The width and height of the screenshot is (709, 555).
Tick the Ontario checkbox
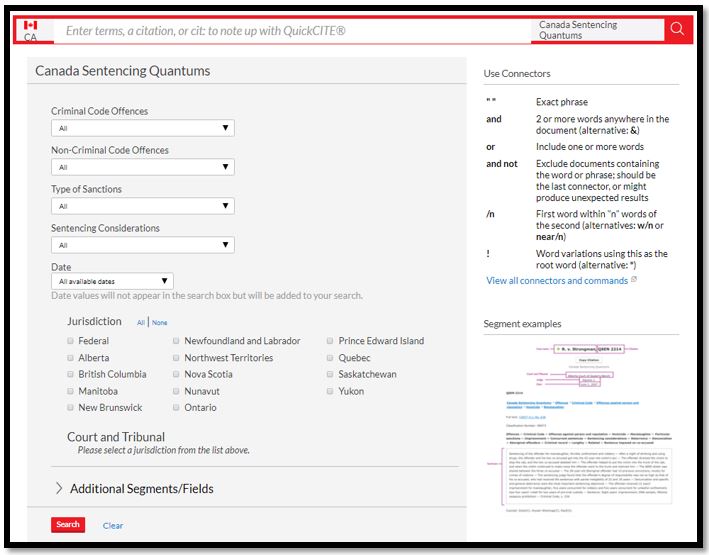point(176,407)
